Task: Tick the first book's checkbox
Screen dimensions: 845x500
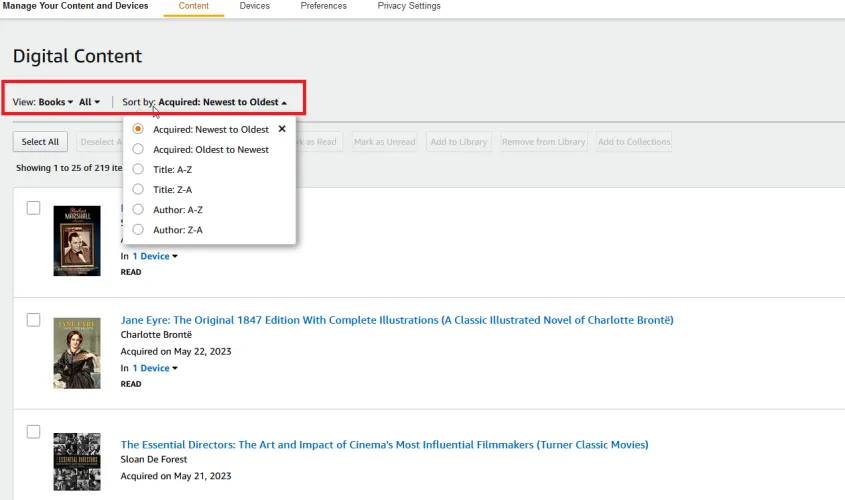Action: point(33,208)
